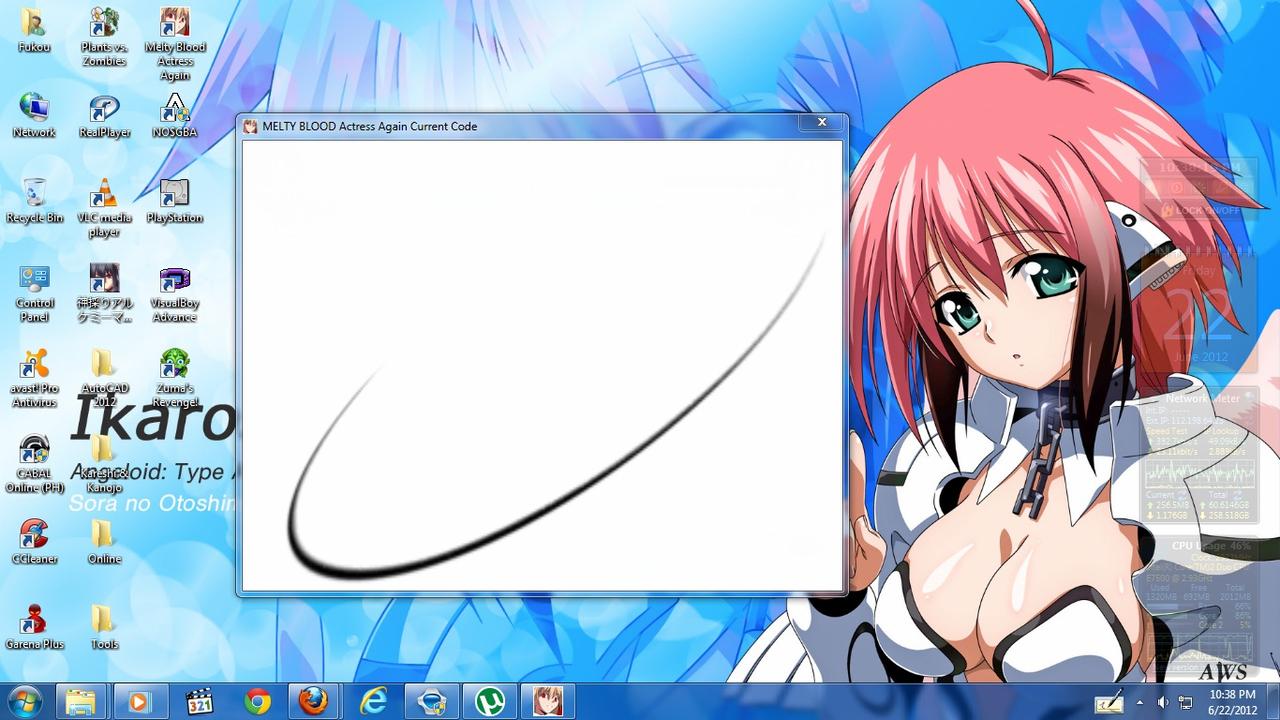1280x720 pixels.
Task: Select the Recycle Bin icon
Action: [35, 194]
